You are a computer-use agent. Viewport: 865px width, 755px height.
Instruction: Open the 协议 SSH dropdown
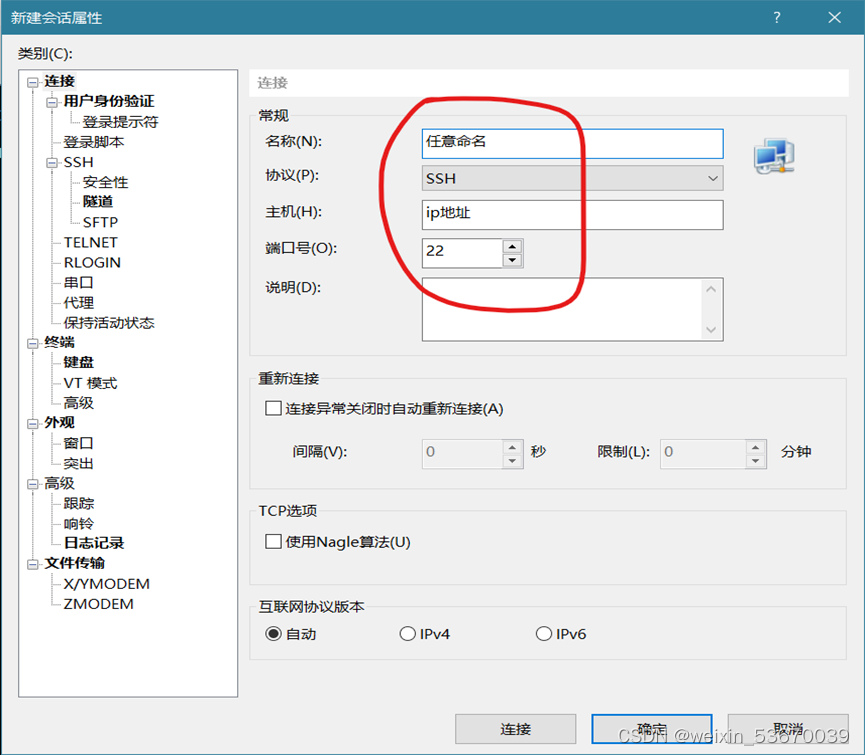coord(573,178)
